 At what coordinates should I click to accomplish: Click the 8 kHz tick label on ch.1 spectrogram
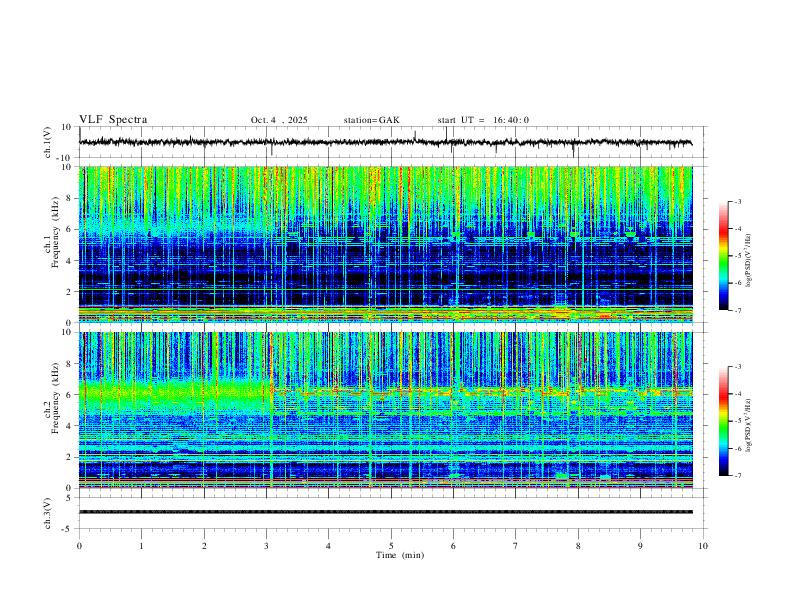point(70,198)
